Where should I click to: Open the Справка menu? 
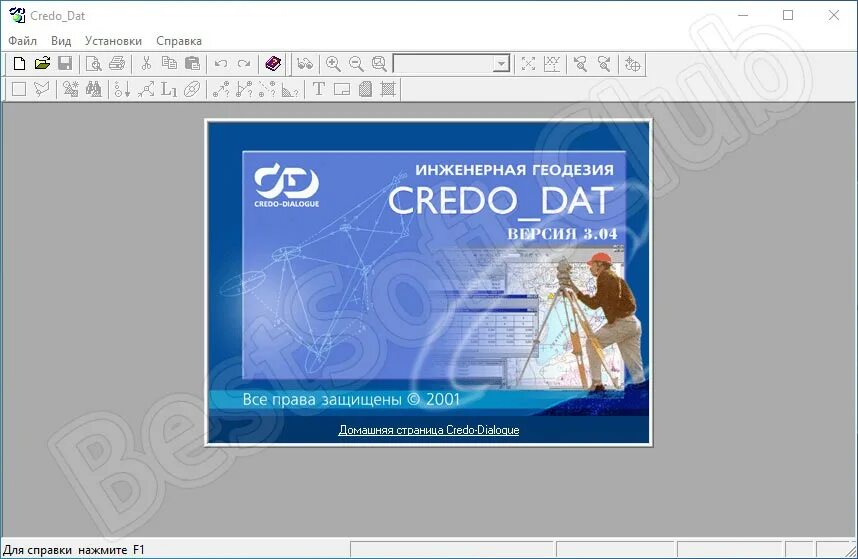pyautogui.click(x=179, y=41)
